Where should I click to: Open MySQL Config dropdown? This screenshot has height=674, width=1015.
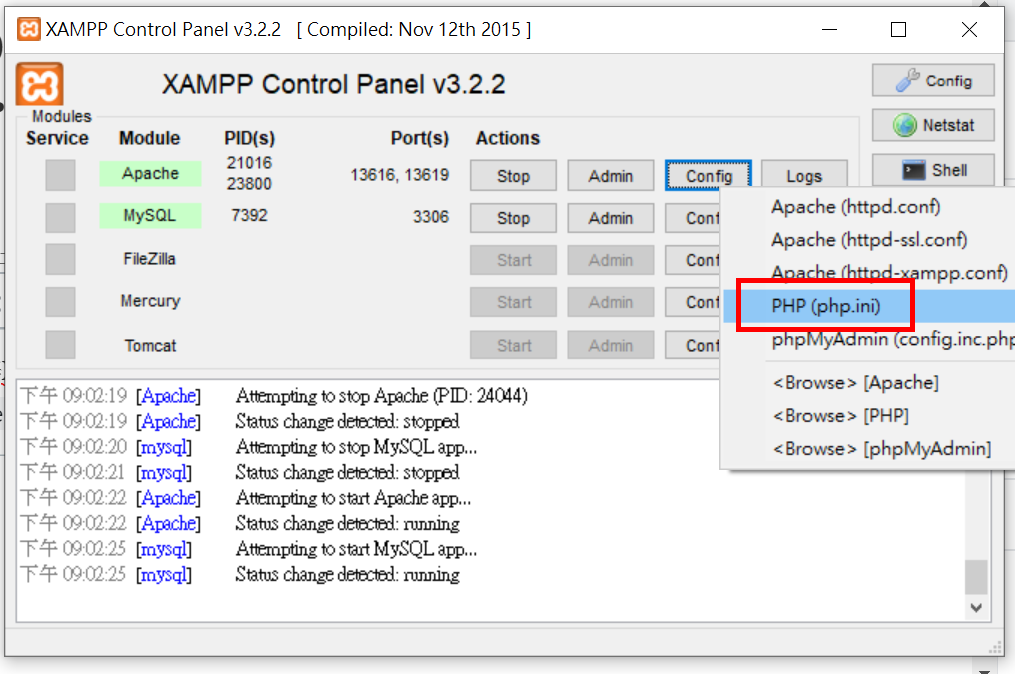693,218
